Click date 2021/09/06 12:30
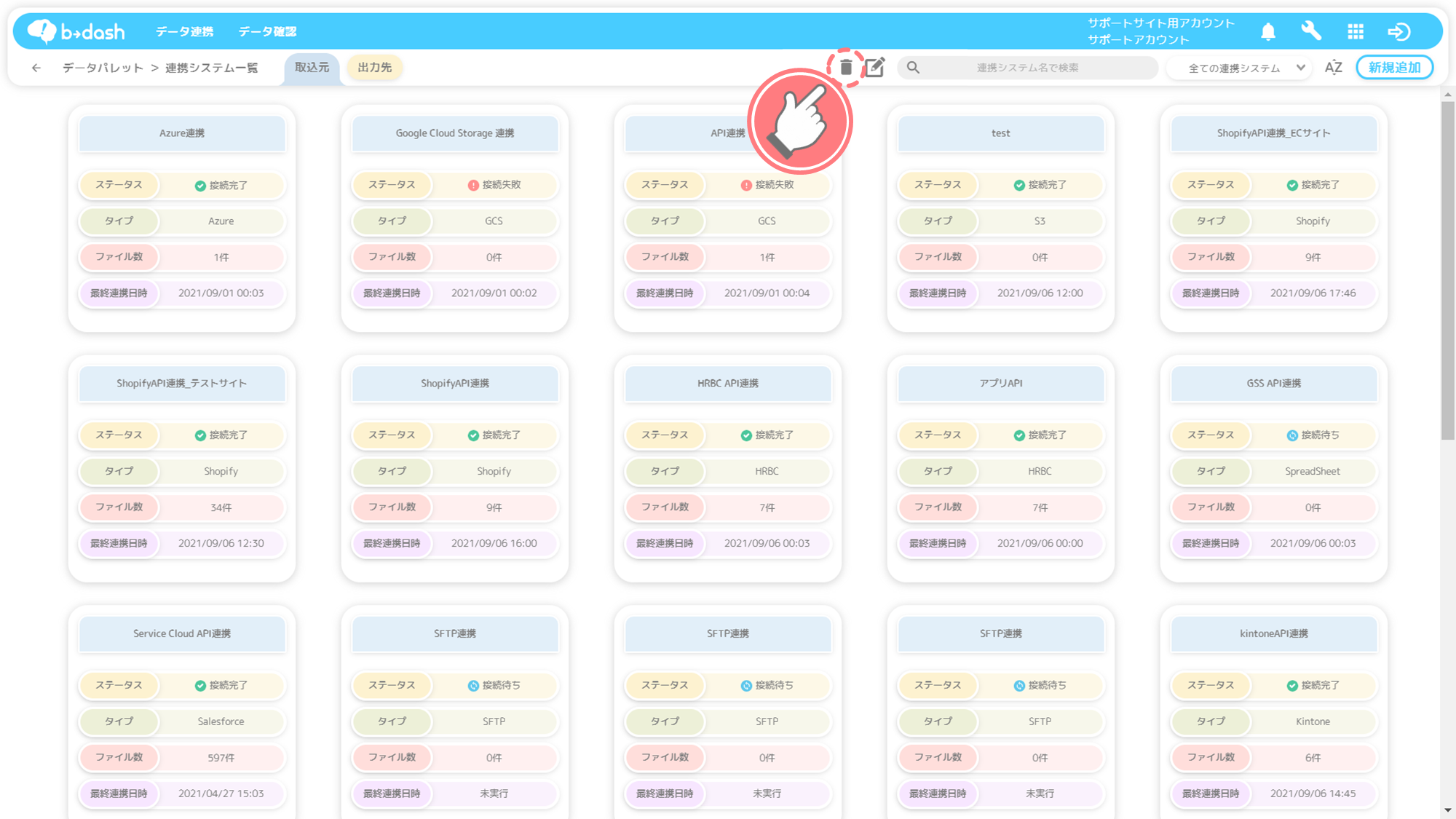This screenshot has height=819, width=1456. (x=221, y=544)
